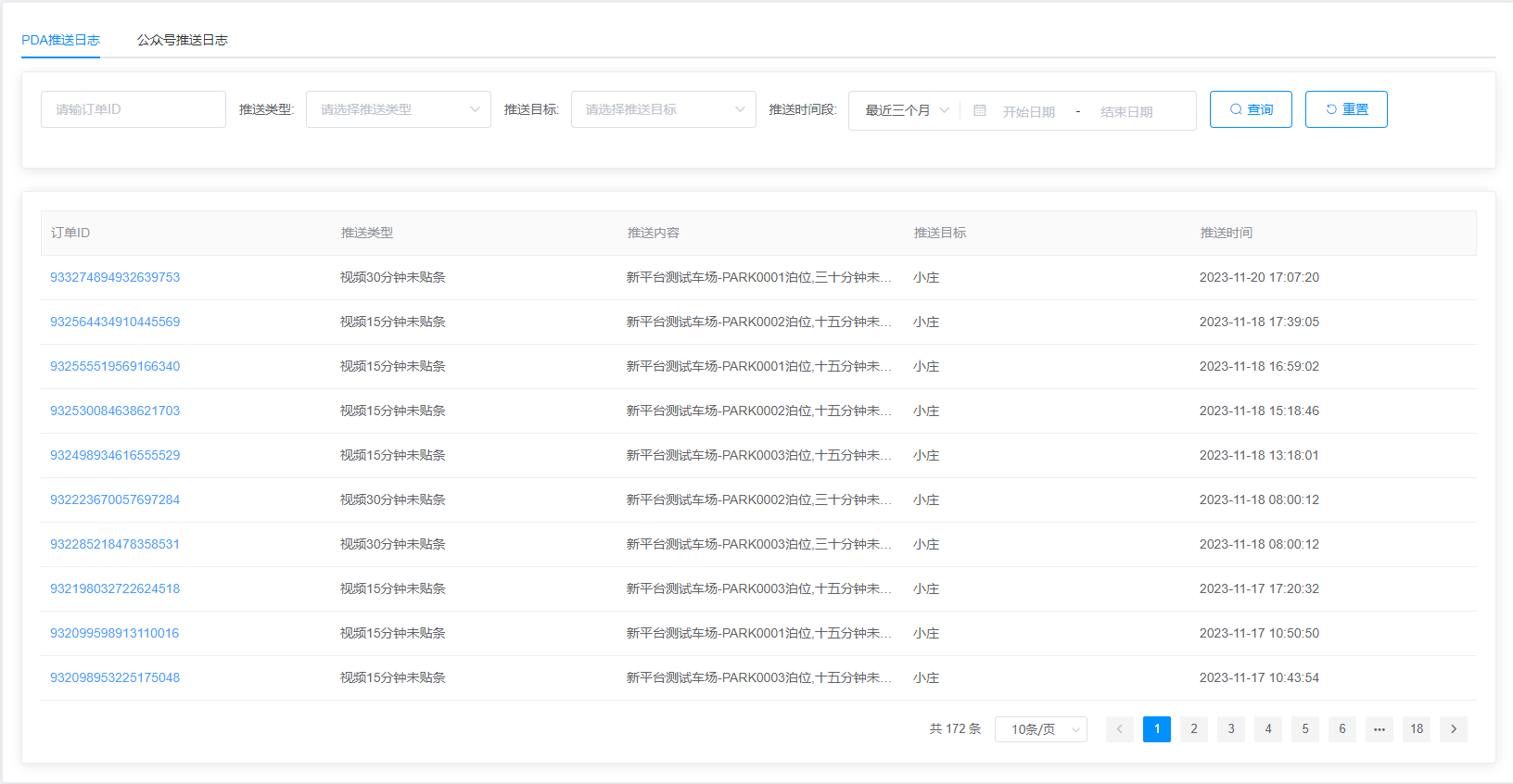This screenshot has width=1513, height=784.
Task: Open the 推送目标 dropdown
Action: [663, 109]
